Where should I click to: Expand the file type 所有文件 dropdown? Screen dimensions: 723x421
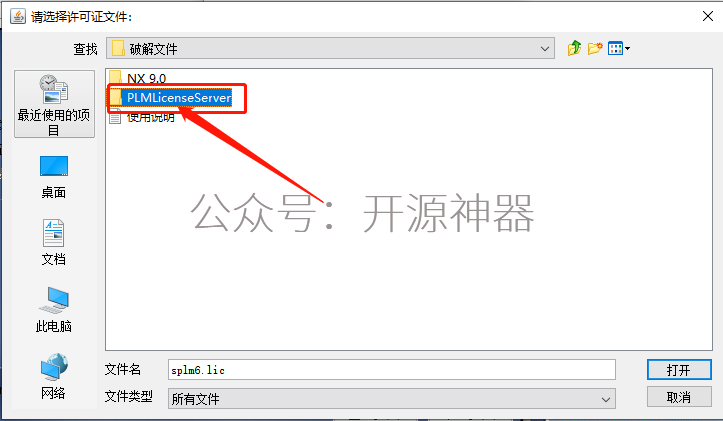tap(392, 398)
